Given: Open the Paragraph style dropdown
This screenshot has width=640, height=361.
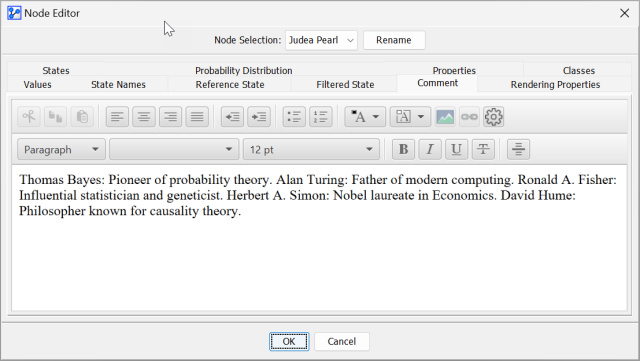Looking at the screenshot, I should pos(61,149).
